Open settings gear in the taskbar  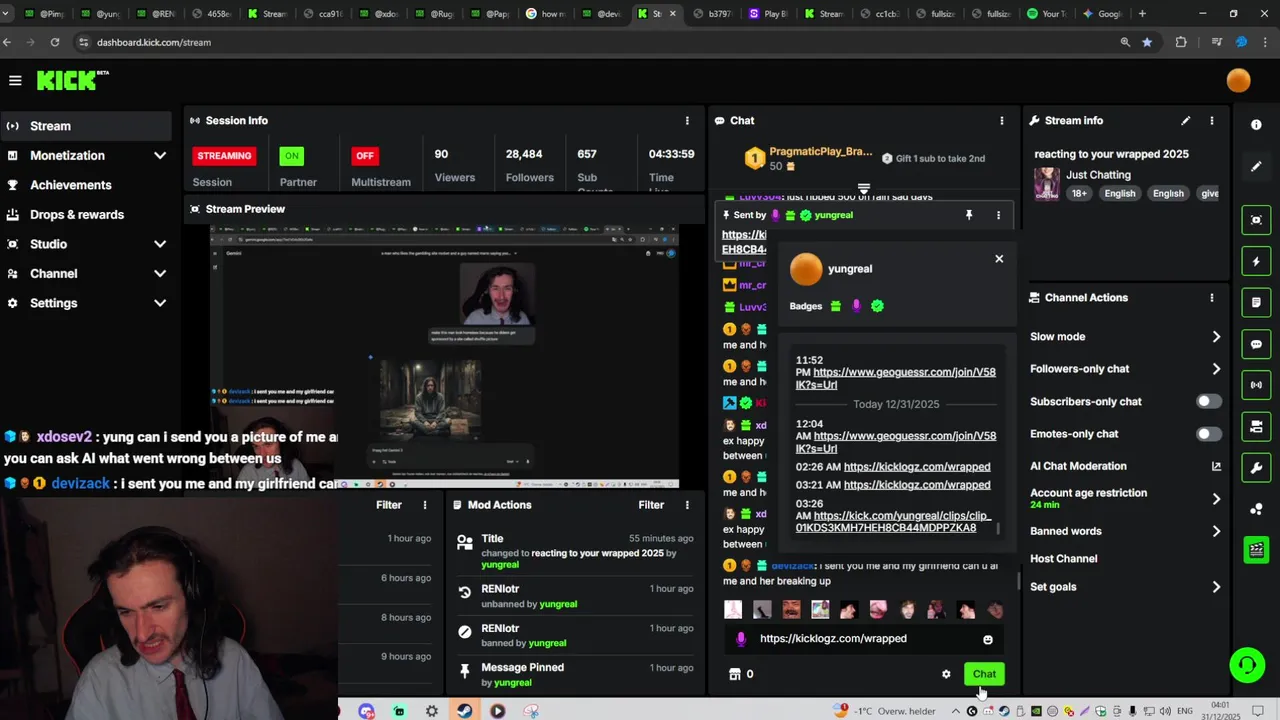point(431,711)
